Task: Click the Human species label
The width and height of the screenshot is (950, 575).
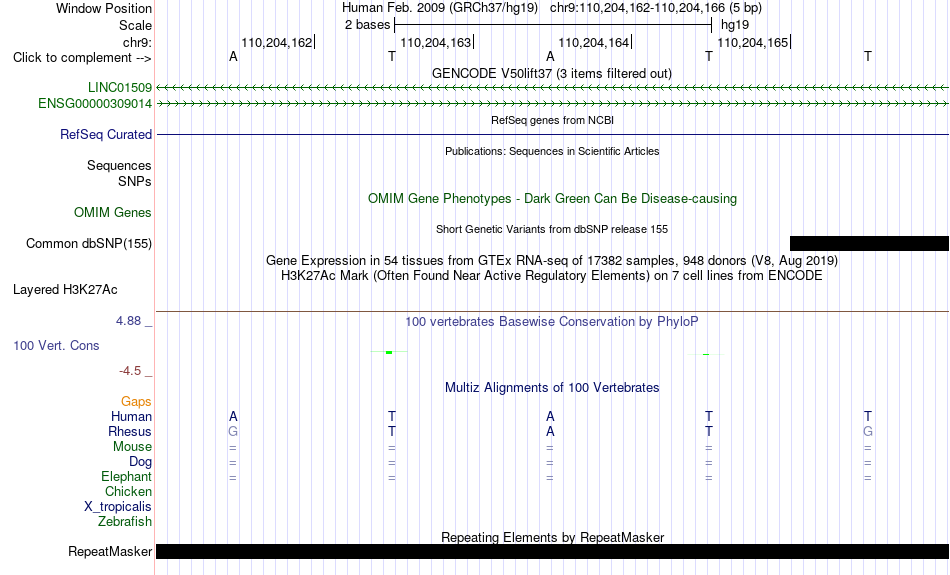Action: pos(131,416)
